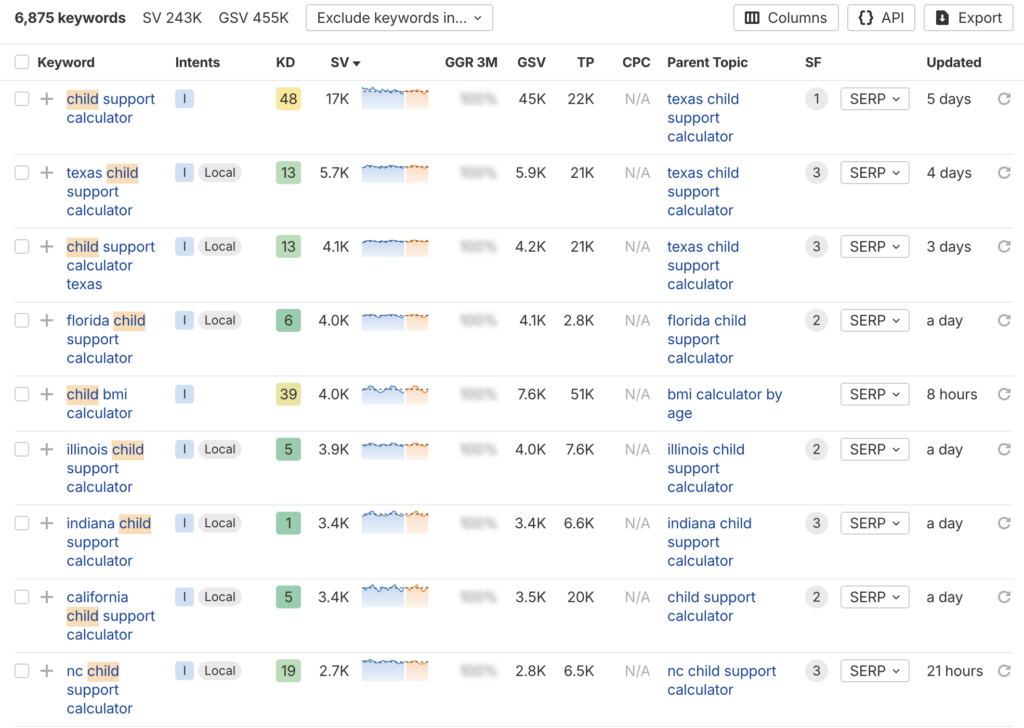The height and width of the screenshot is (728, 1024).
Task: Click refresh icon for nc child support calculator
Action: point(1004,671)
